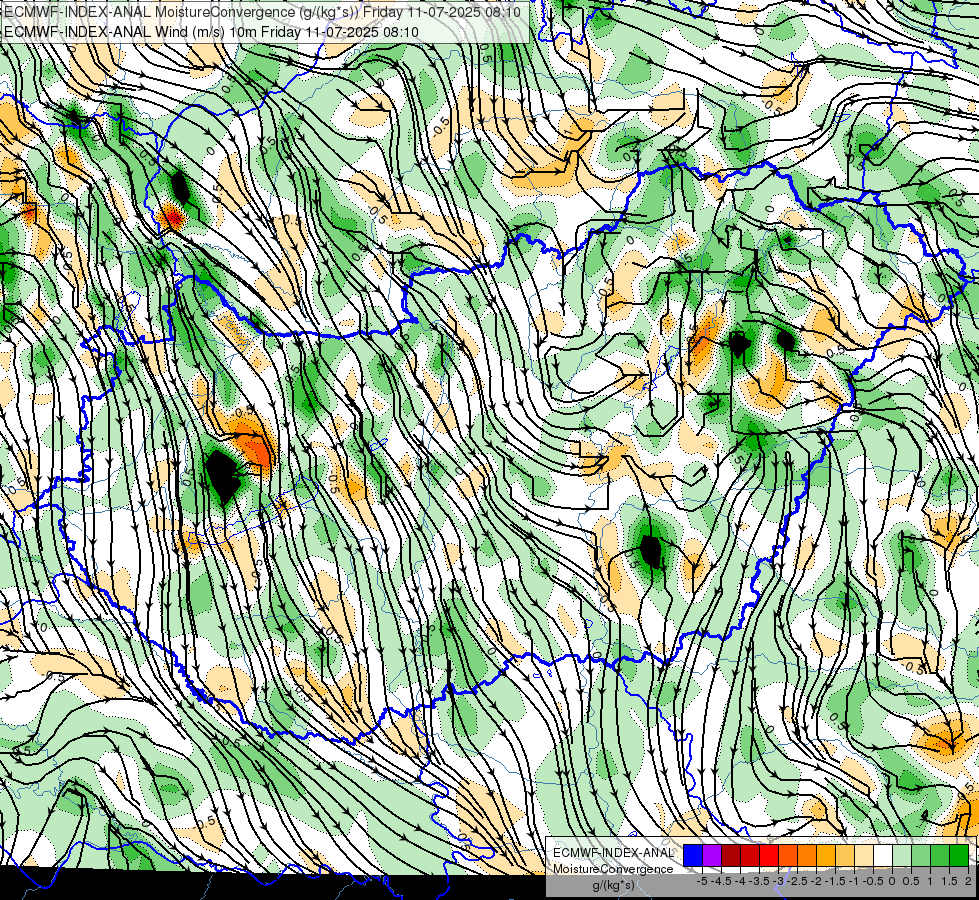Select the palest green swatch between 0 and 0.5
The height and width of the screenshot is (900, 979).
pyautogui.click(x=902, y=856)
